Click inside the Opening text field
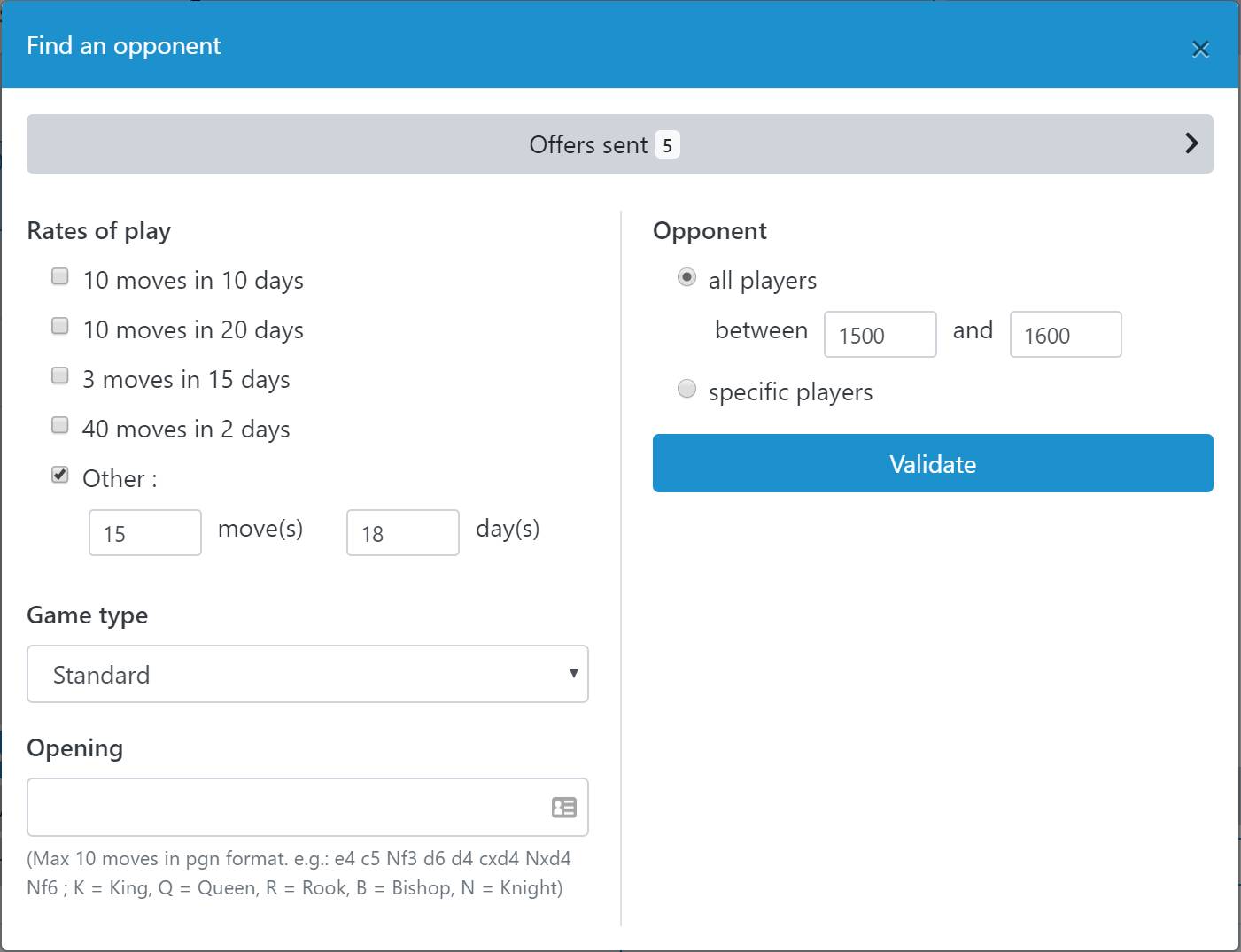 307,807
